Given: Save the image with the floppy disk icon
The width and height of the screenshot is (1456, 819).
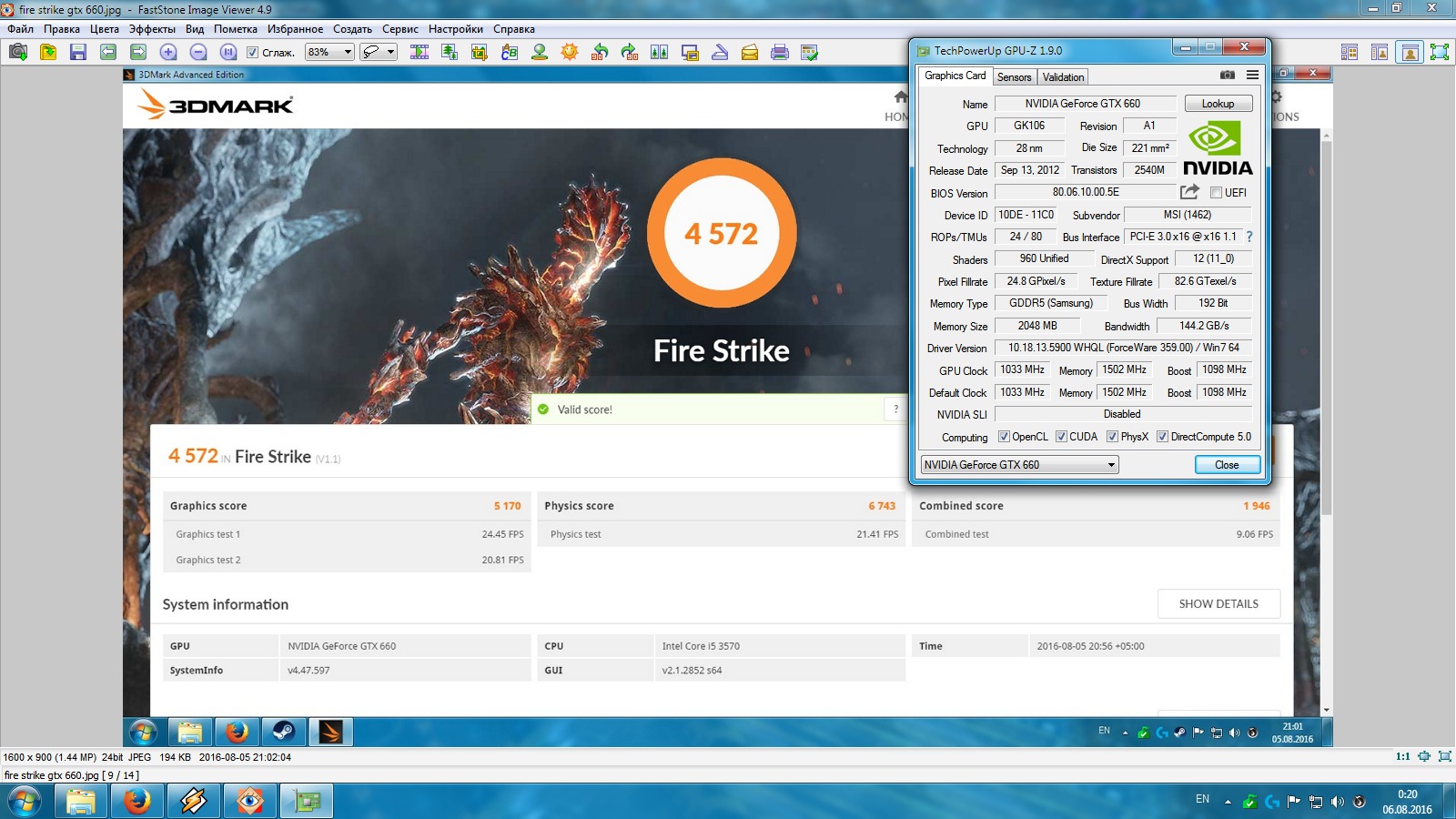Looking at the screenshot, I should click(78, 52).
